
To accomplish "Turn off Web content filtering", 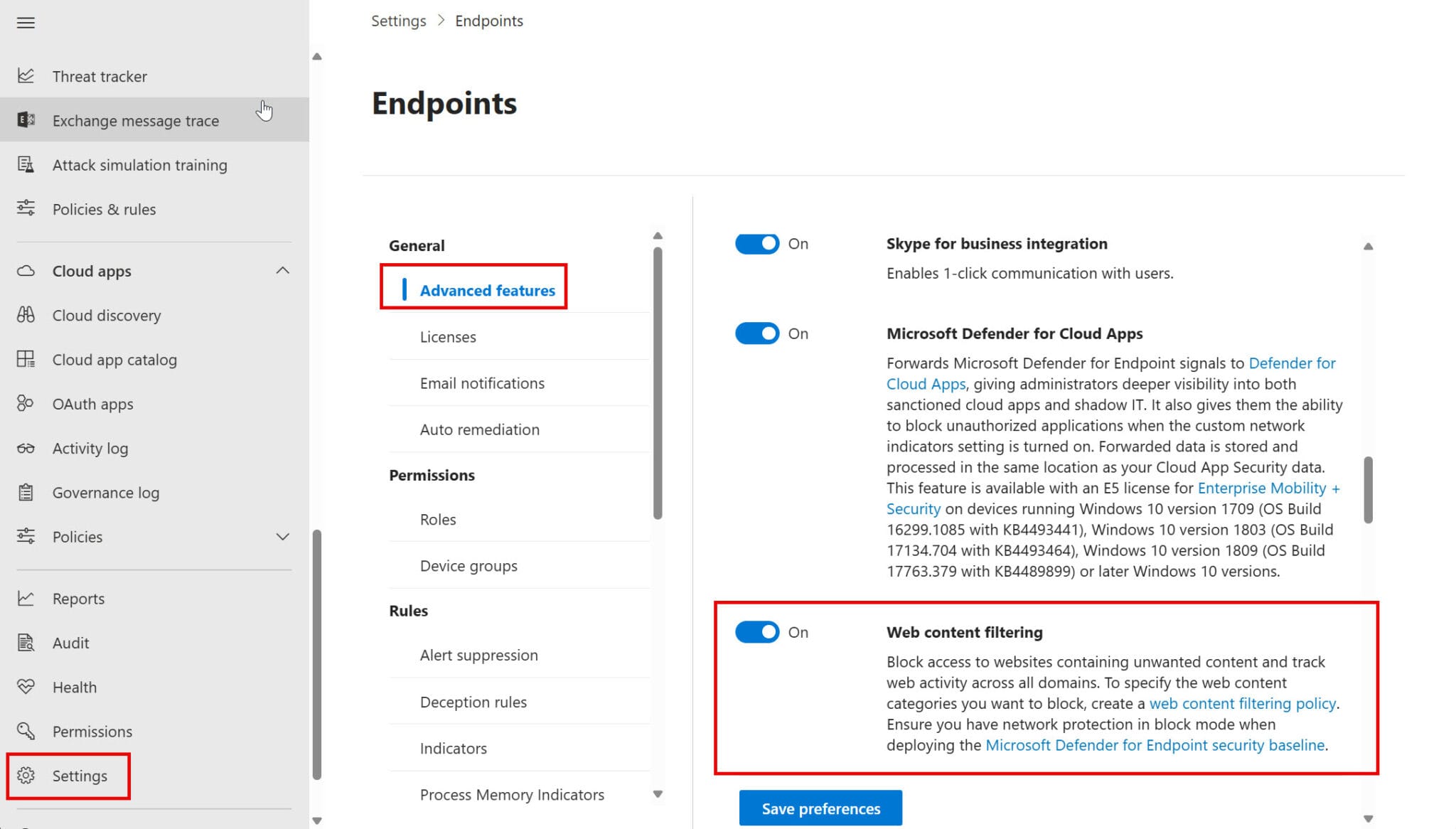I will (756, 632).
